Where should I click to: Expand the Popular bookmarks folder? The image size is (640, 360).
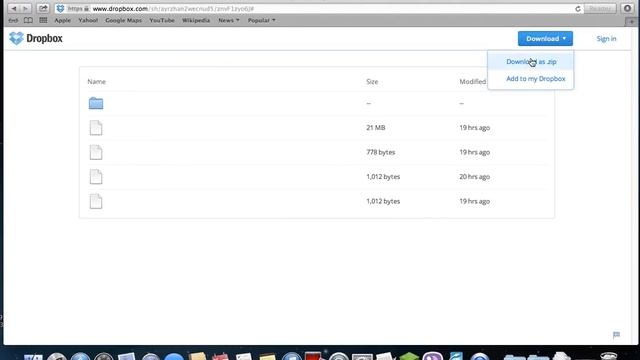click(x=261, y=20)
